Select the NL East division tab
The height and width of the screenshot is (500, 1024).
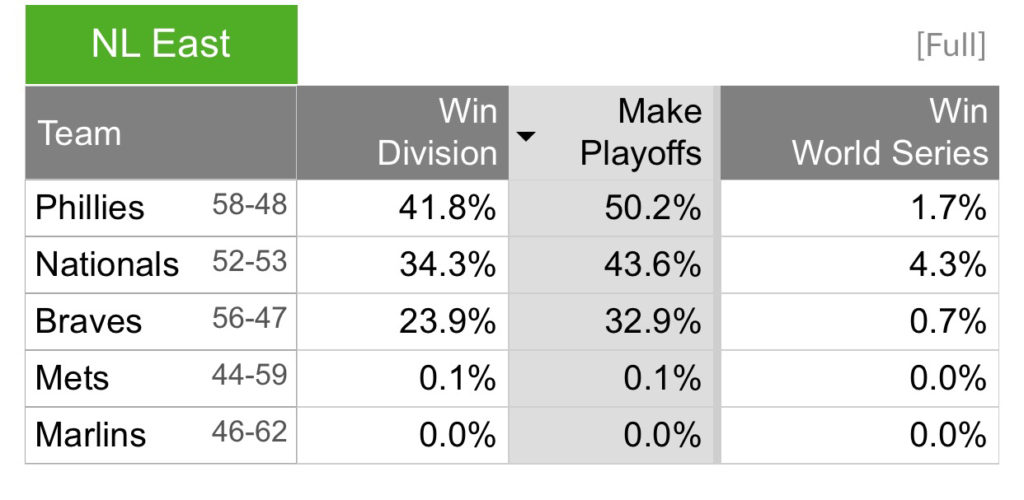pyautogui.click(x=161, y=44)
